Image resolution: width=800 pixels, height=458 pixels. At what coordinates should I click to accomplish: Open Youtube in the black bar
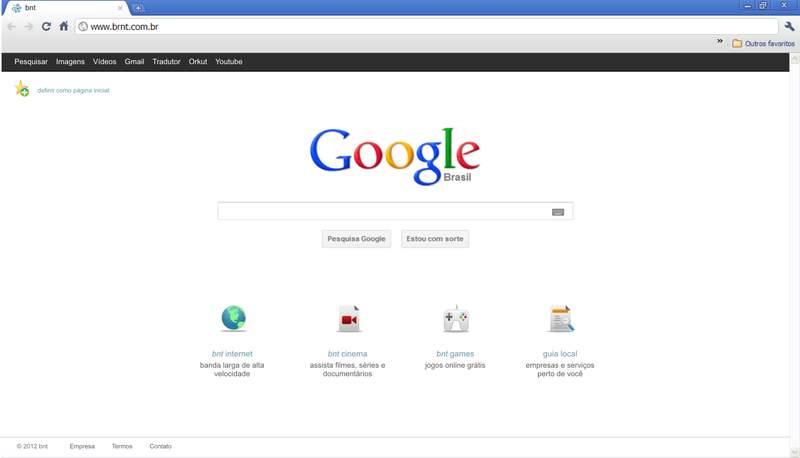click(x=229, y=62)
